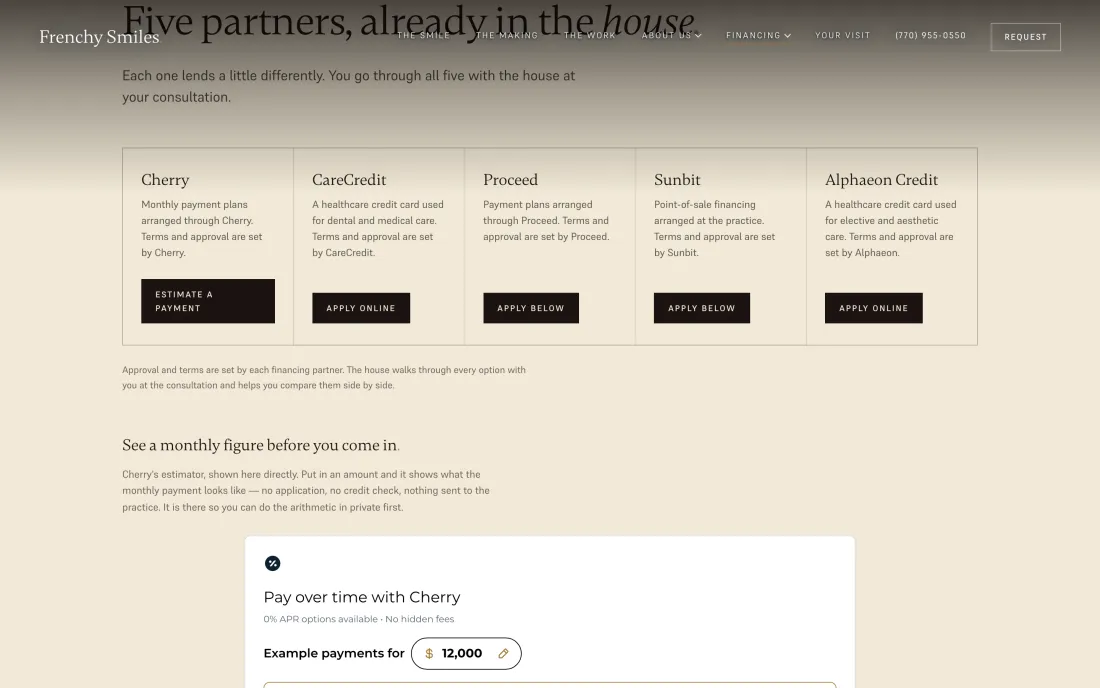Open the About Us menu label
The height and width of the screenshot is (688, 1100).
(666, 35)
